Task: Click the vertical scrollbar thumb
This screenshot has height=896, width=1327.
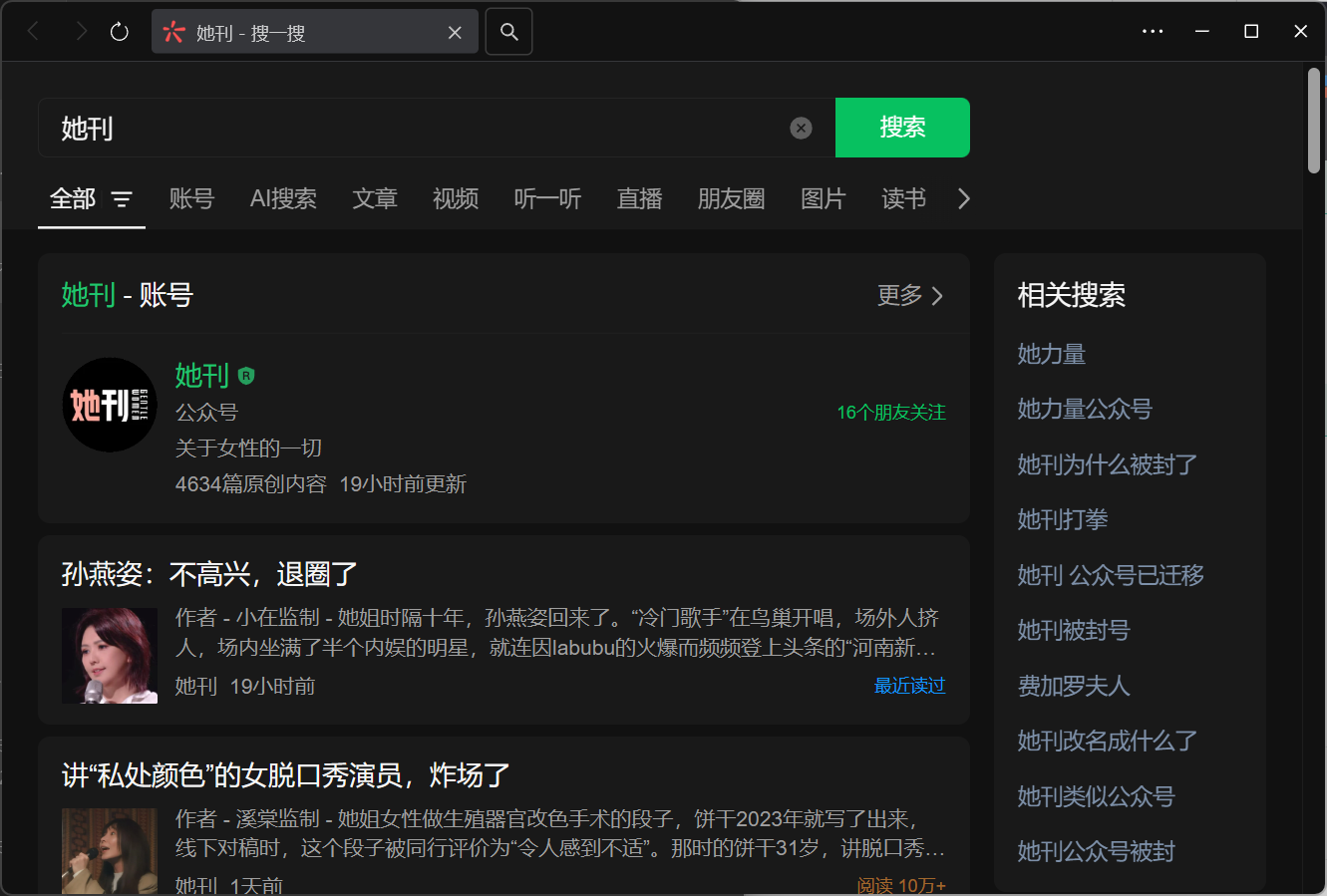Action: point(1314,120)
